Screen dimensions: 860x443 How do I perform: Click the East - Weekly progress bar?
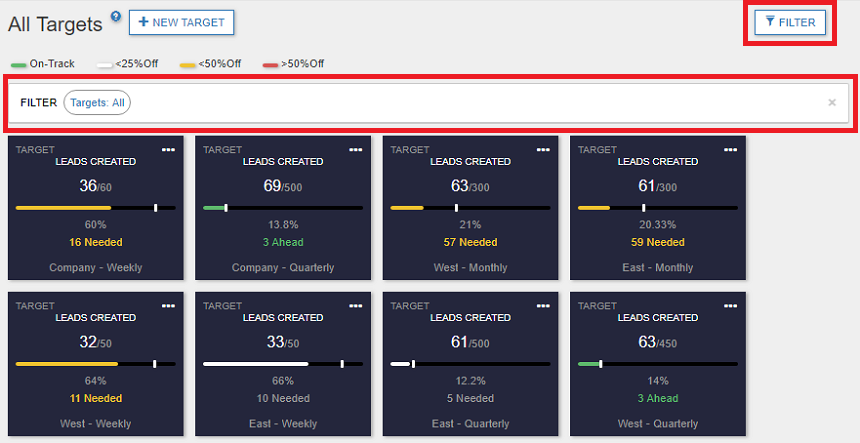283,364
